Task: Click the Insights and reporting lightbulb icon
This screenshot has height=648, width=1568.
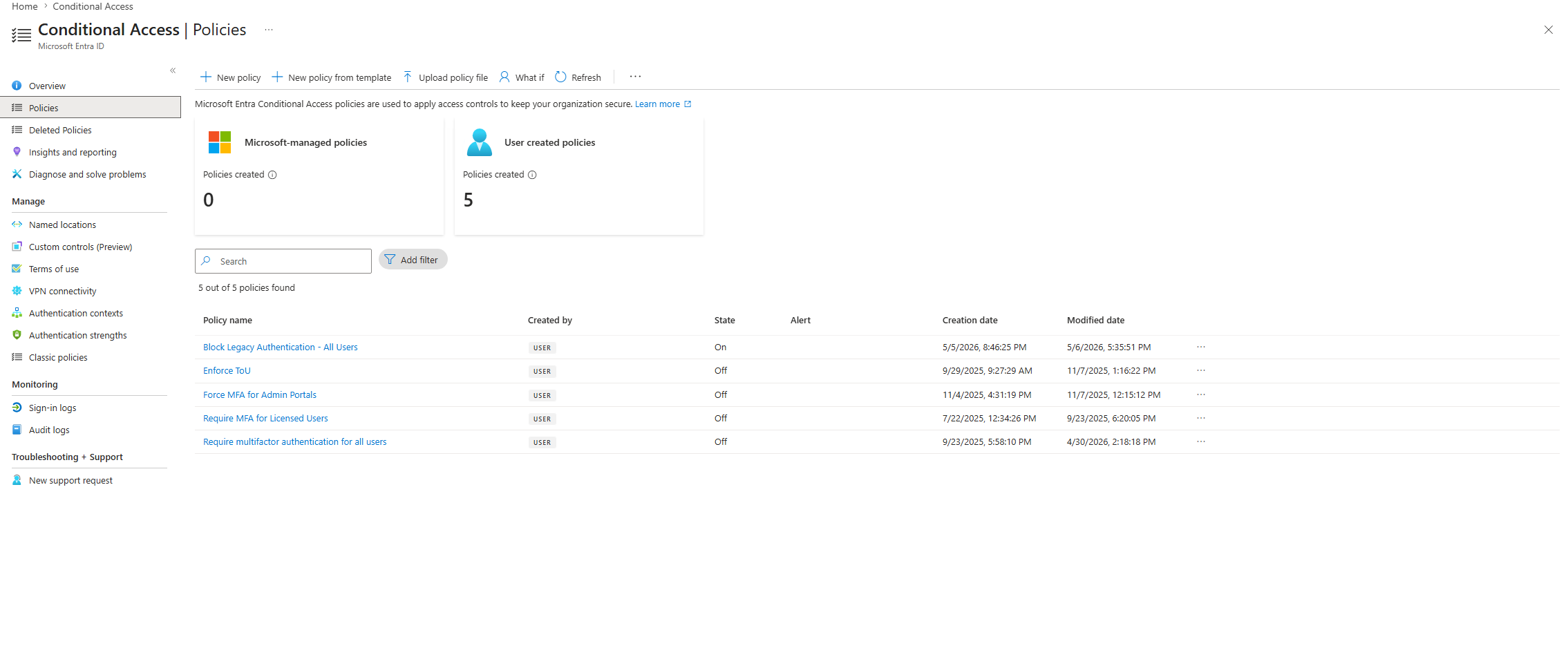Action: tap(17, 152)
